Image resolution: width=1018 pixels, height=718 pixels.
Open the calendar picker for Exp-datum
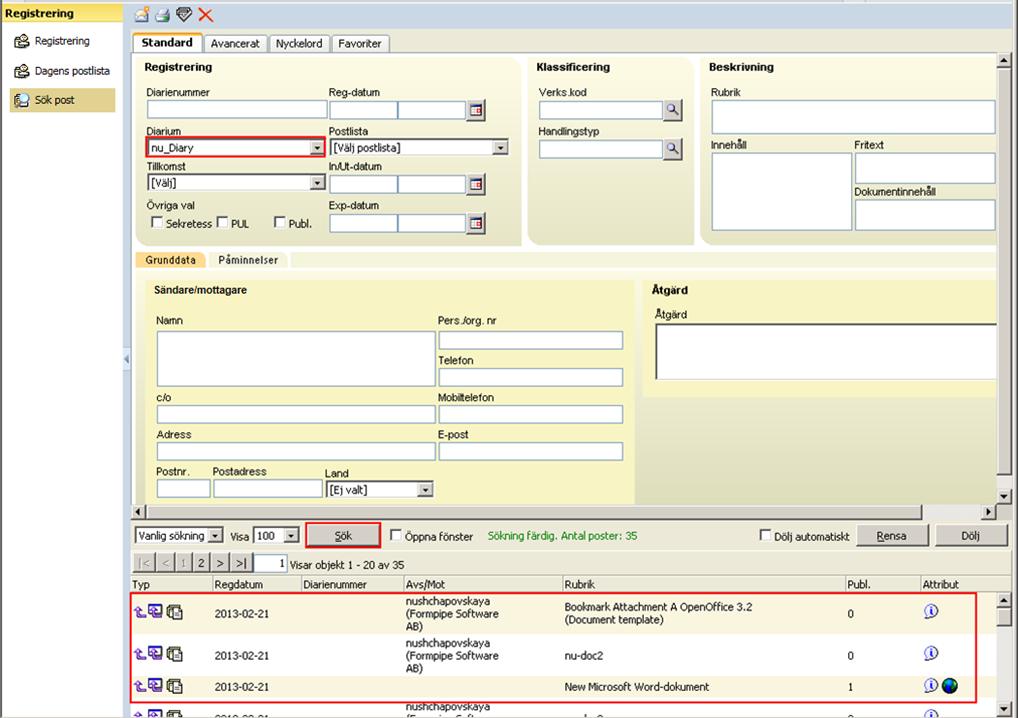tap(476, 223)
